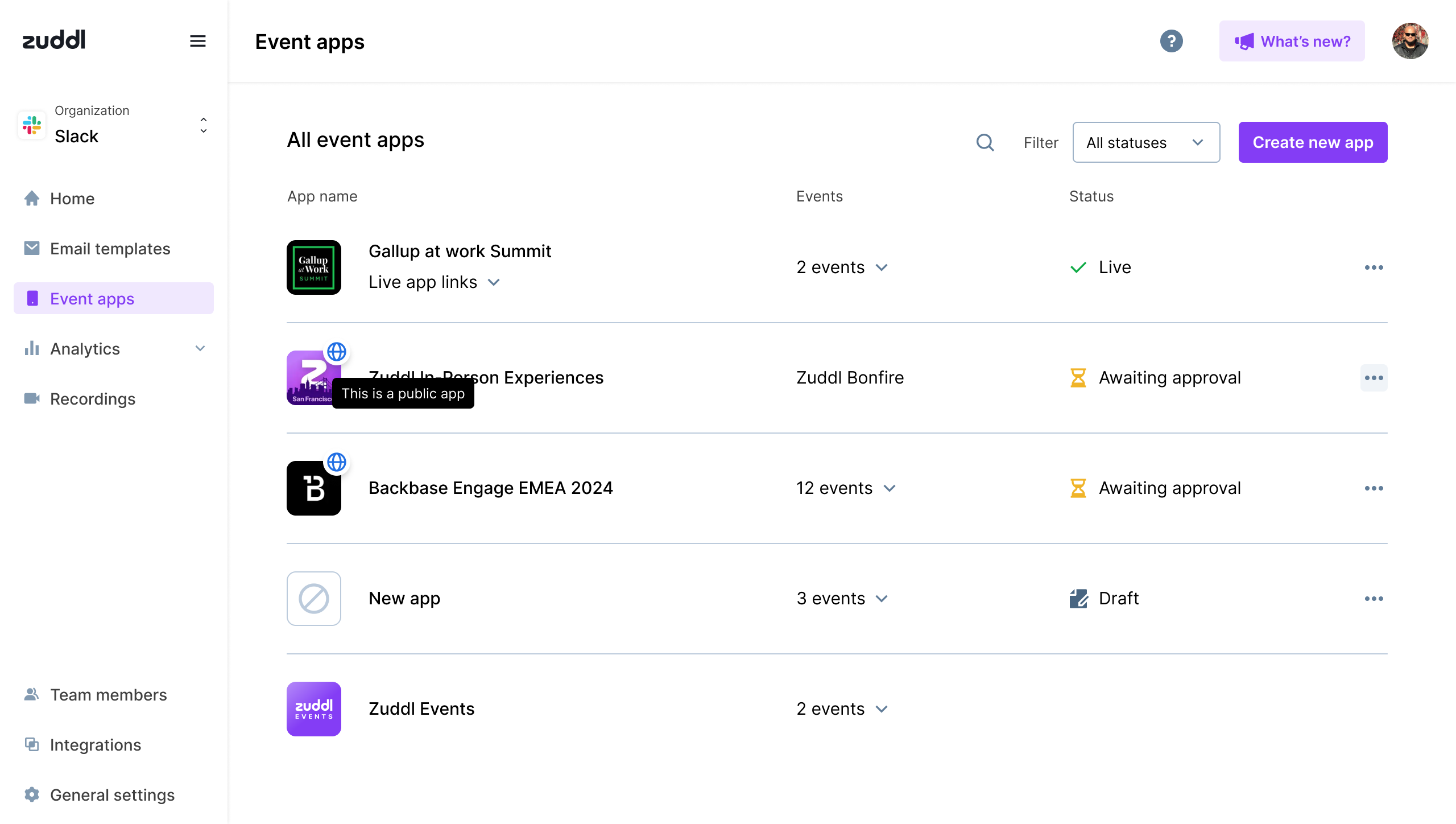
Task: Open the help question mark icon
Action: tap(1171, 41)
